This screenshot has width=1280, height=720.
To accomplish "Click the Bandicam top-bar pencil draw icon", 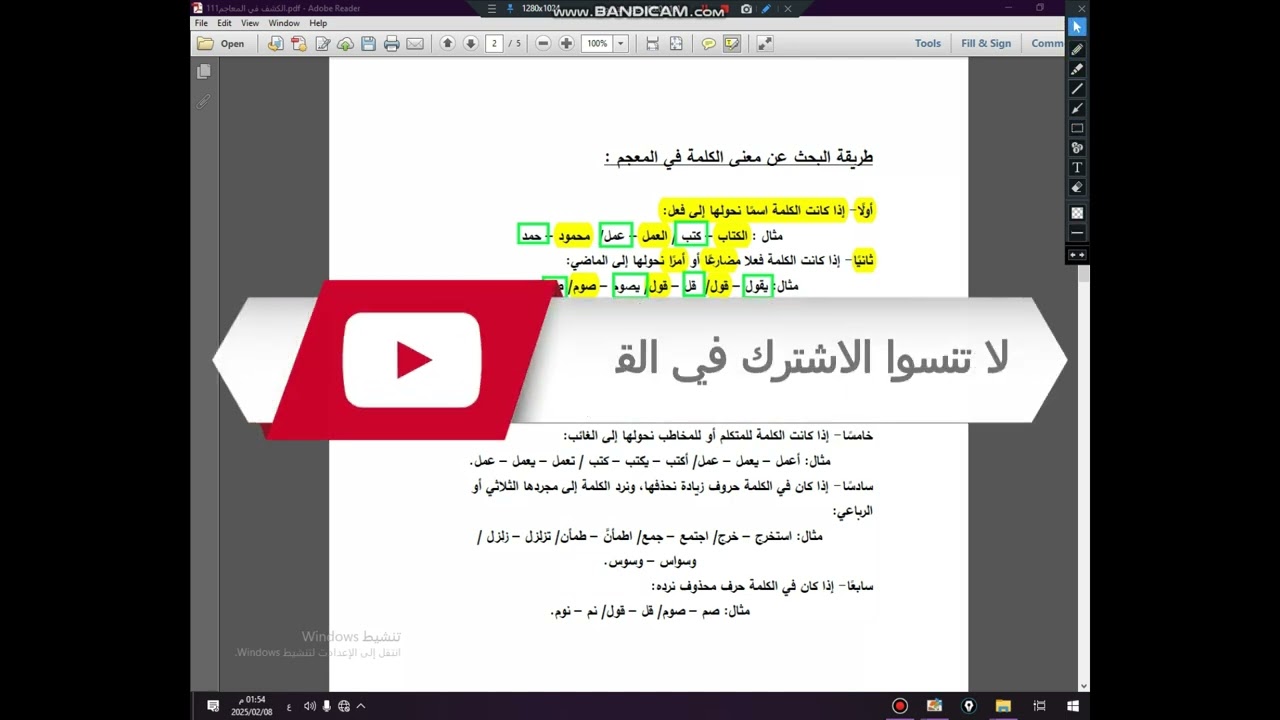I will coord(766,9).
